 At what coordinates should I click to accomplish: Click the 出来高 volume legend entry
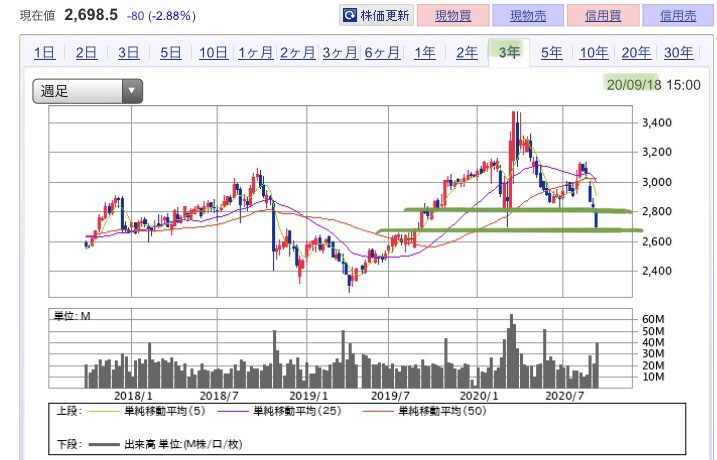(166, 444)
